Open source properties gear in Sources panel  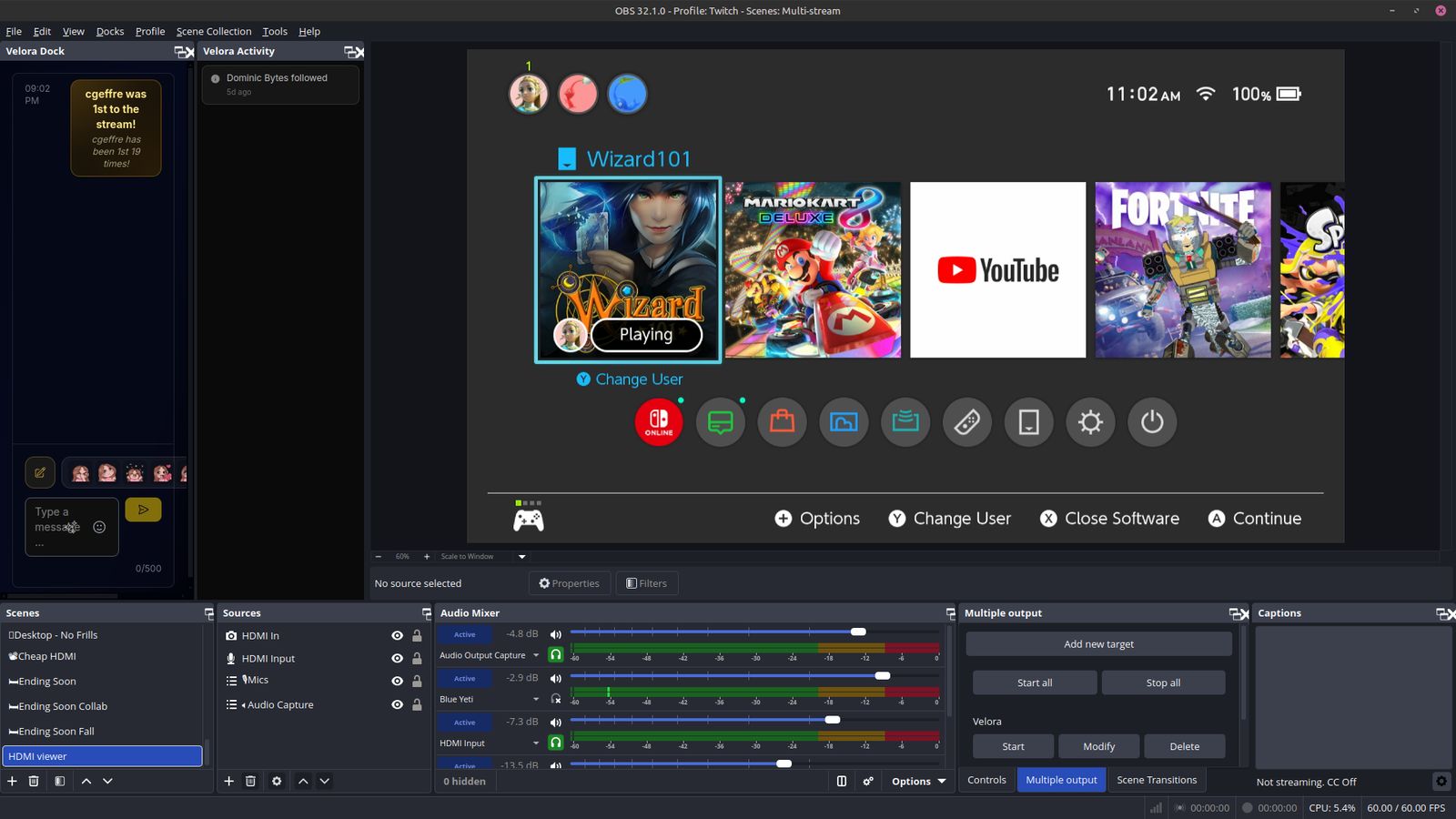point(277,781)
